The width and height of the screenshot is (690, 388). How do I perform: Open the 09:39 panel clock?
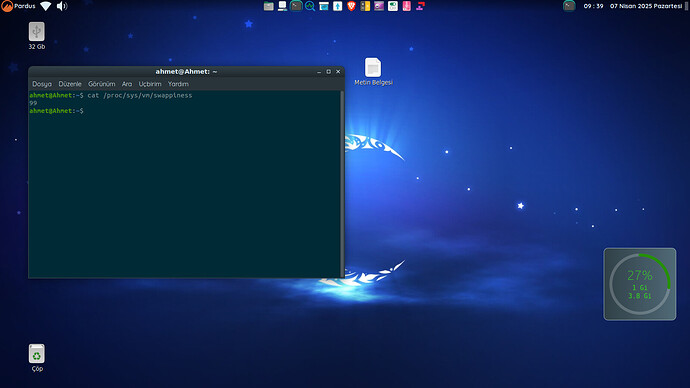tap(593, 6)
